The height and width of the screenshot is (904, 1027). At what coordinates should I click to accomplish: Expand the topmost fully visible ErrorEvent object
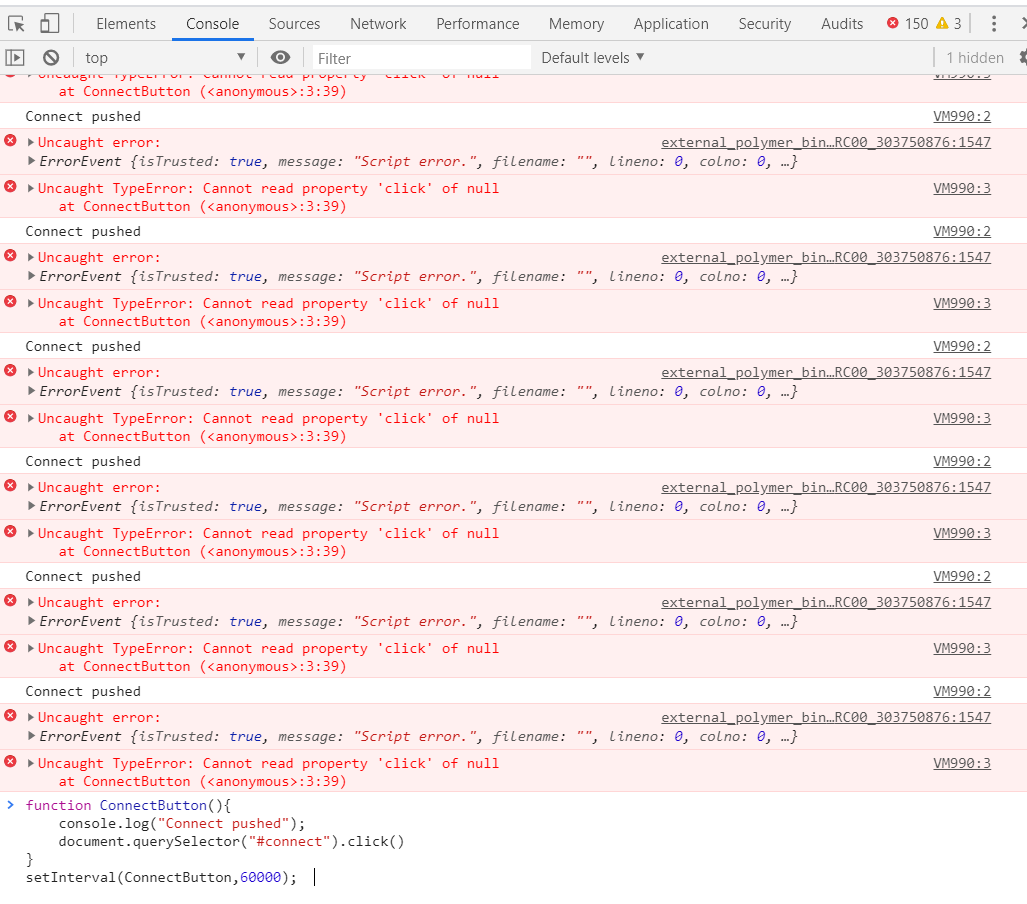tap(31, 161)
